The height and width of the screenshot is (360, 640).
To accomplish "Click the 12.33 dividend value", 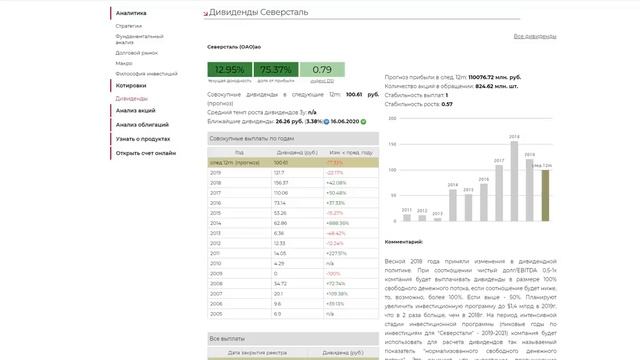I will [280, 243].
